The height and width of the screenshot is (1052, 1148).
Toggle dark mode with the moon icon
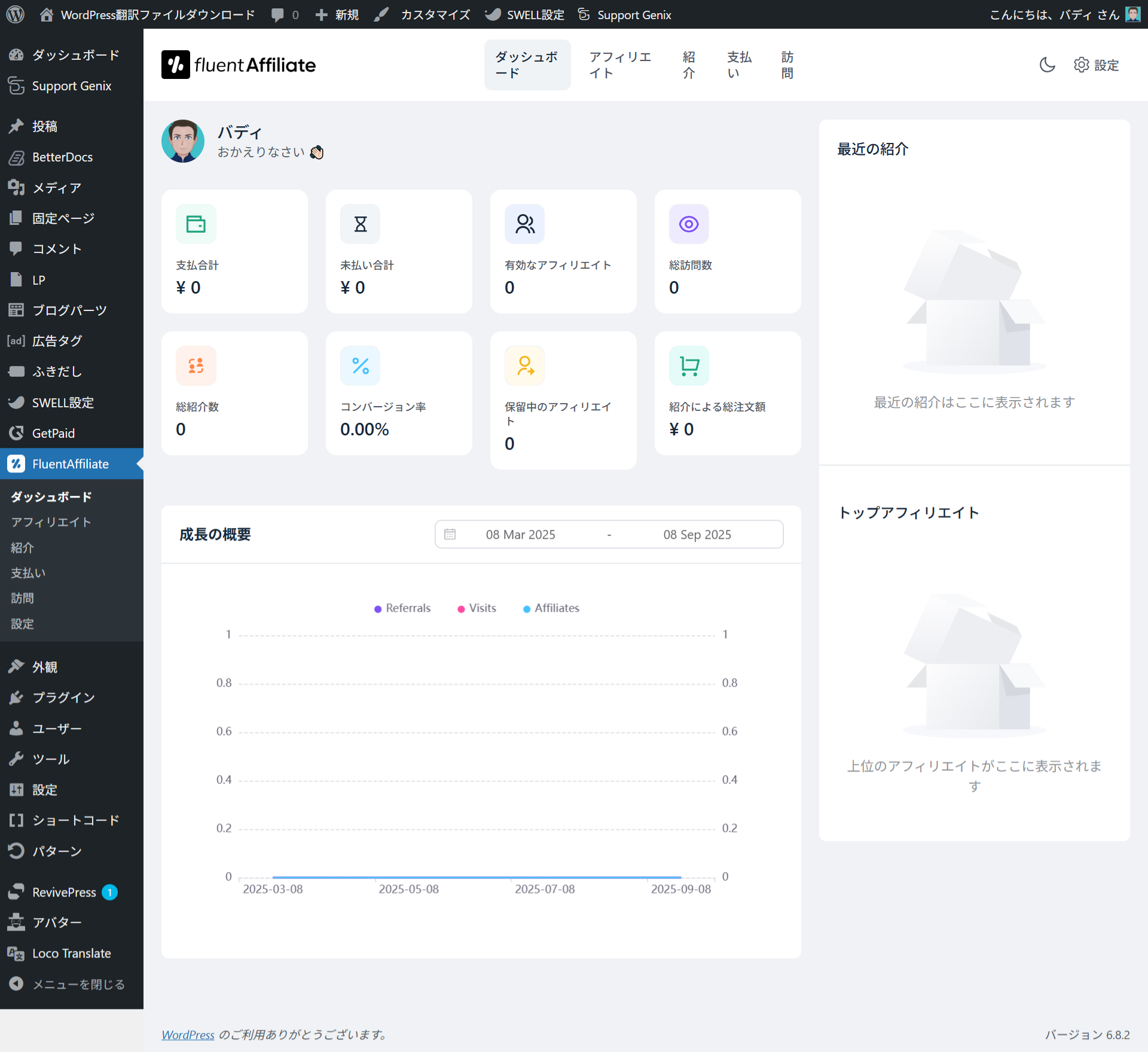[x=1047, y=65]
